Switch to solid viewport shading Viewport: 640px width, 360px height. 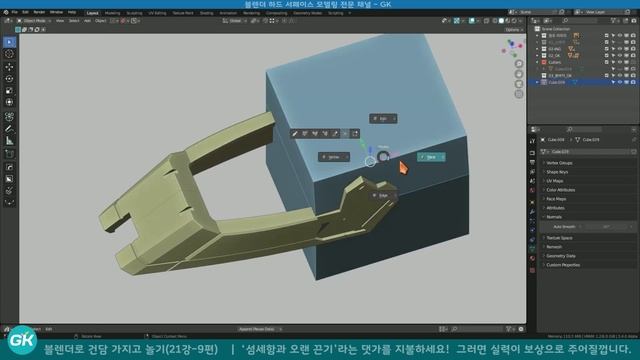(501, 21)
